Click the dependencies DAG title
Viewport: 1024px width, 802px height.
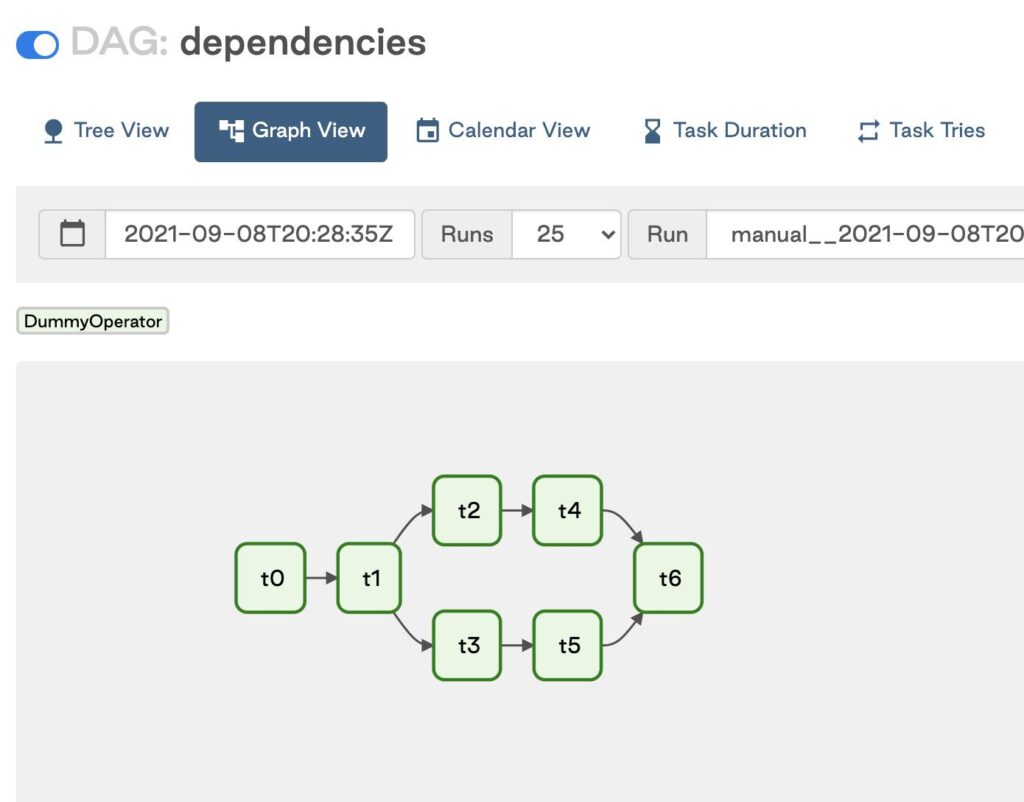point(302,43)
